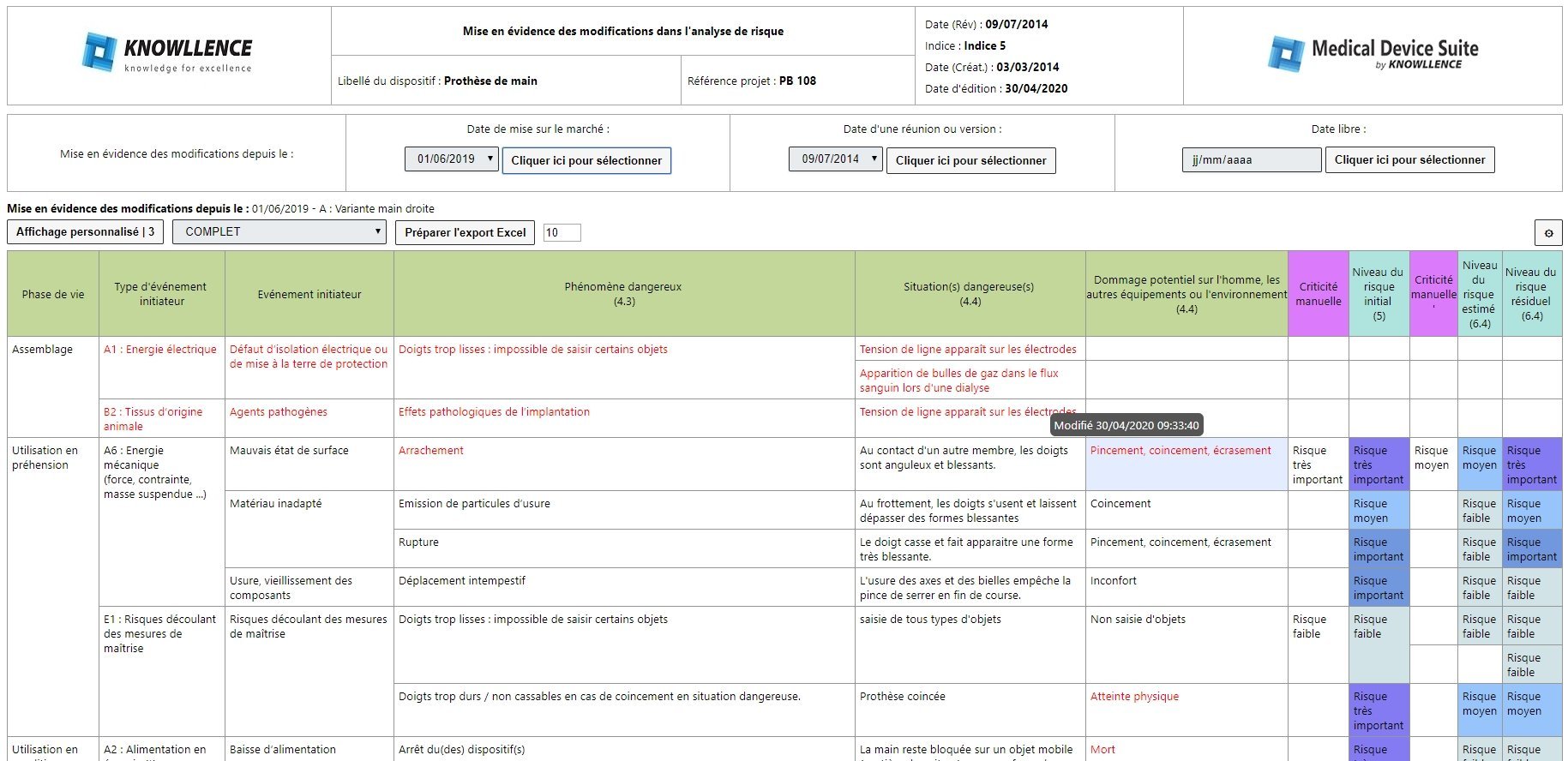Image resolution: width=1568 pixels, height=761 pixels.
Task: Click highlighted red Pincement, coincement, écrasement cell
Action: [1187, 464]
